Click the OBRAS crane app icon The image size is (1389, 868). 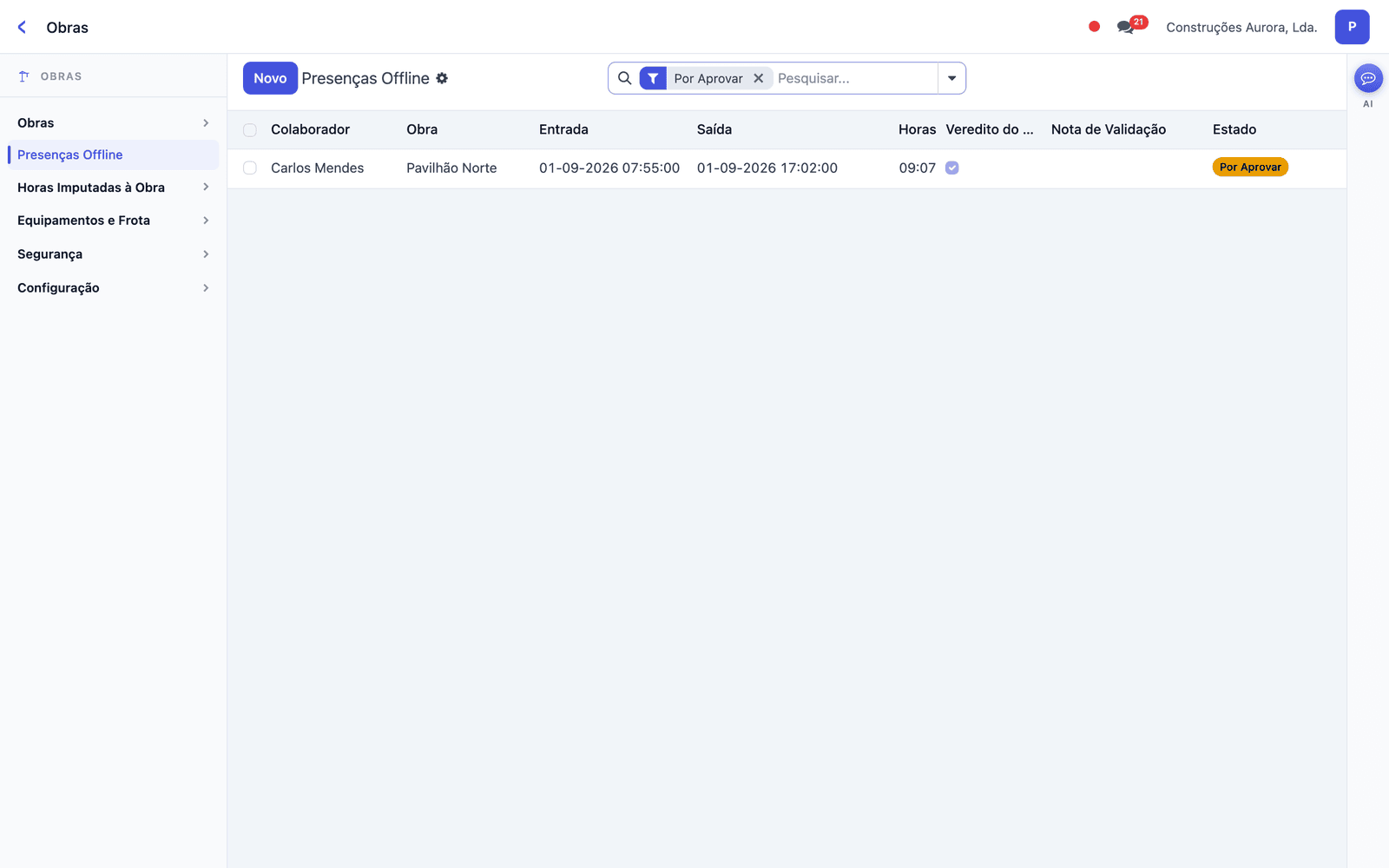click(x=24, y=76)
